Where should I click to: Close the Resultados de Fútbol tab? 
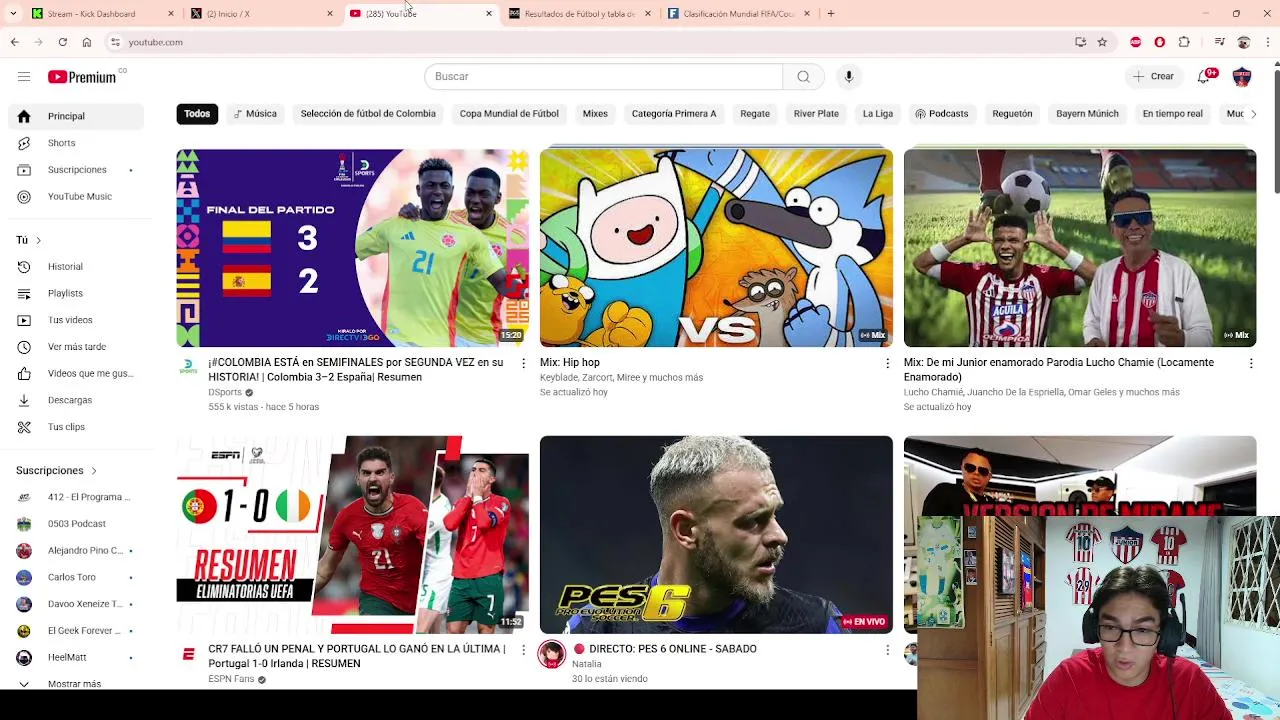pos(648,14)
